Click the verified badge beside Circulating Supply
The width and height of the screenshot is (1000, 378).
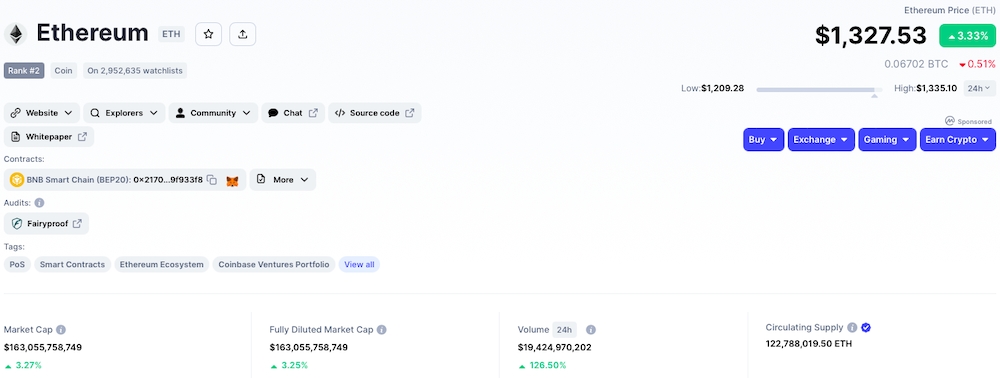(866, 328)
